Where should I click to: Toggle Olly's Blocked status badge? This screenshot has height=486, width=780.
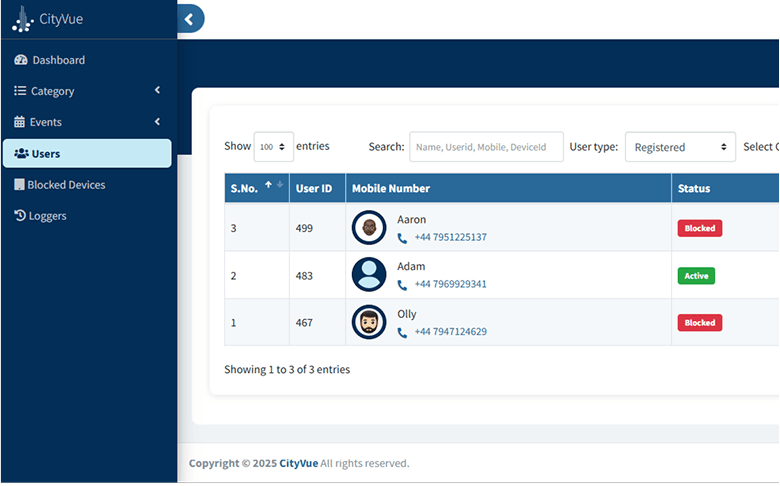click(699, 323)
